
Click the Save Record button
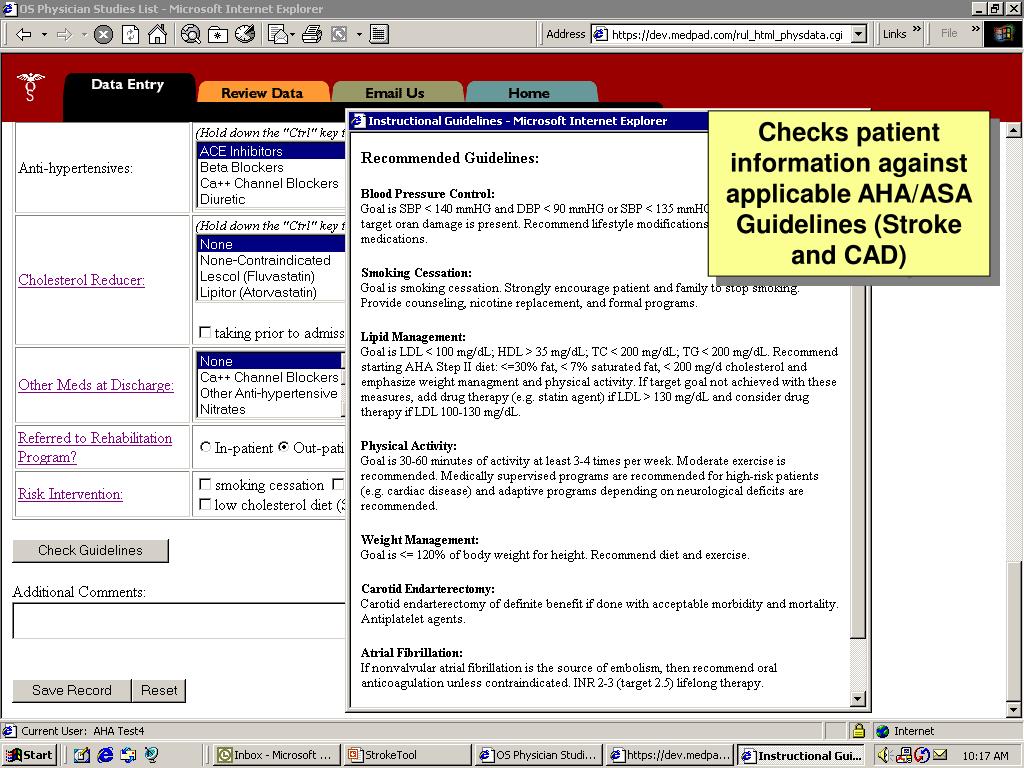click(x=72, y=690)
